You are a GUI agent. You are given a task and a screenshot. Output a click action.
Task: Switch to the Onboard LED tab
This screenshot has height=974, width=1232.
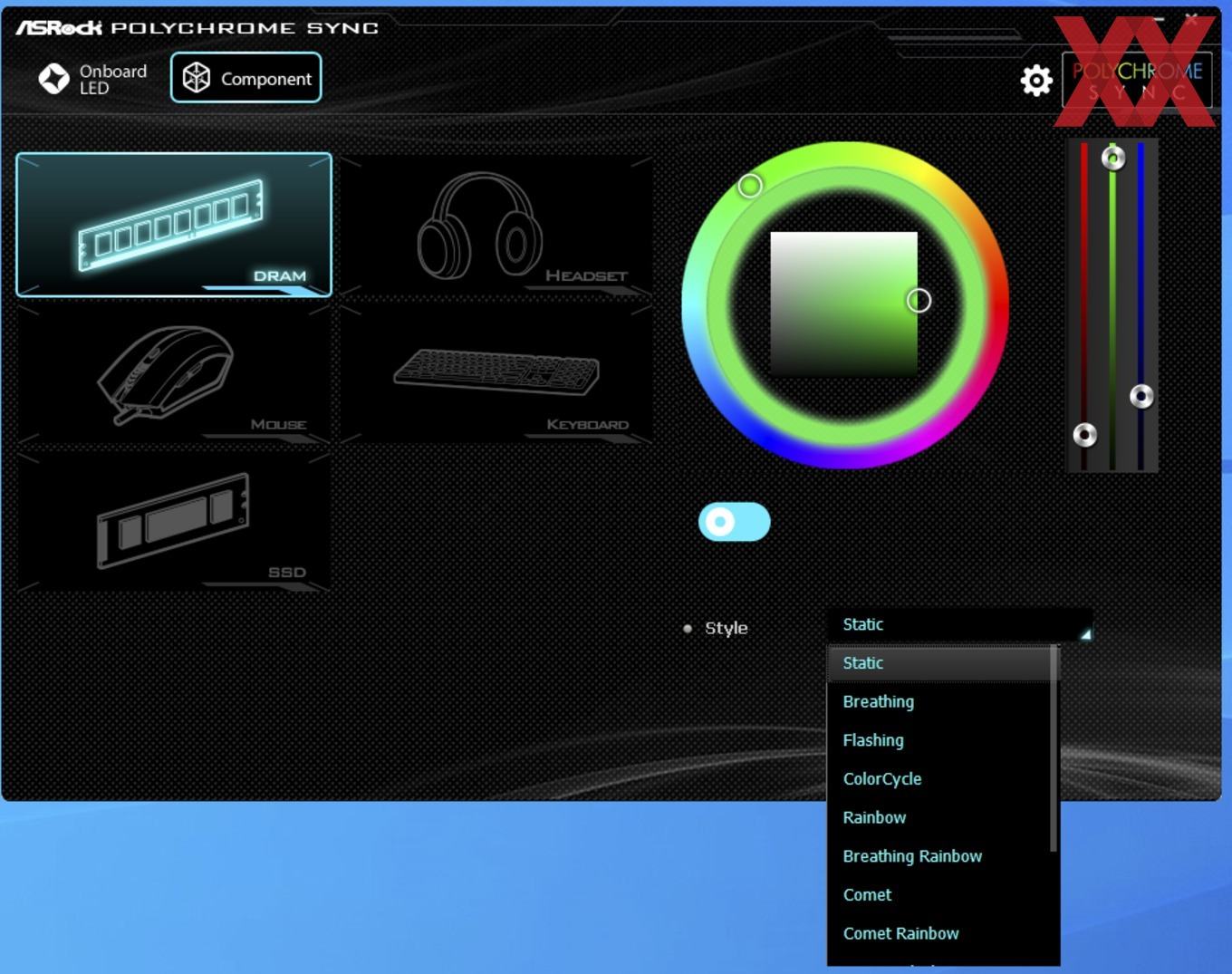(x=92, y=79)
